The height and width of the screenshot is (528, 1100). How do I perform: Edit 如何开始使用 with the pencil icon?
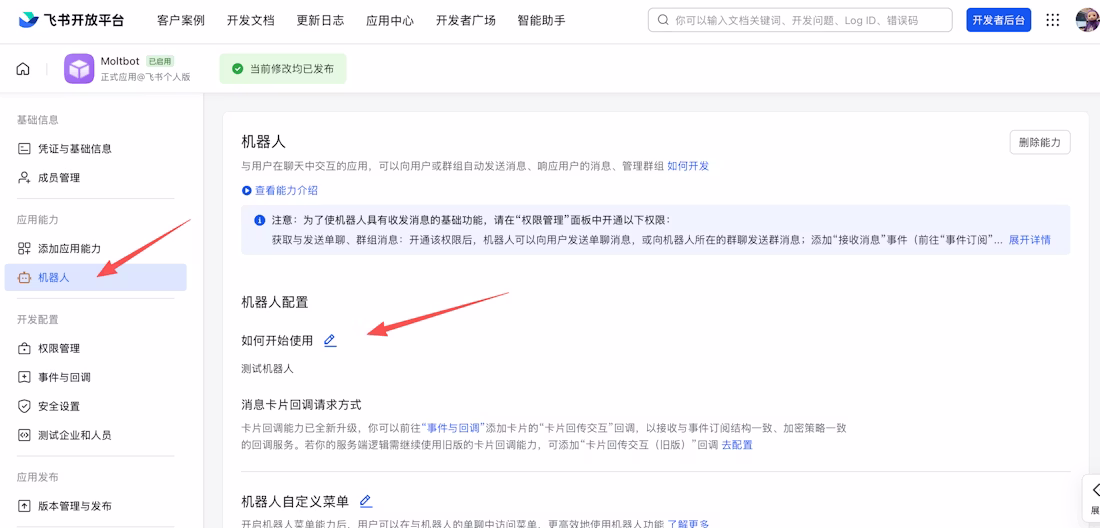click(330, 341)
